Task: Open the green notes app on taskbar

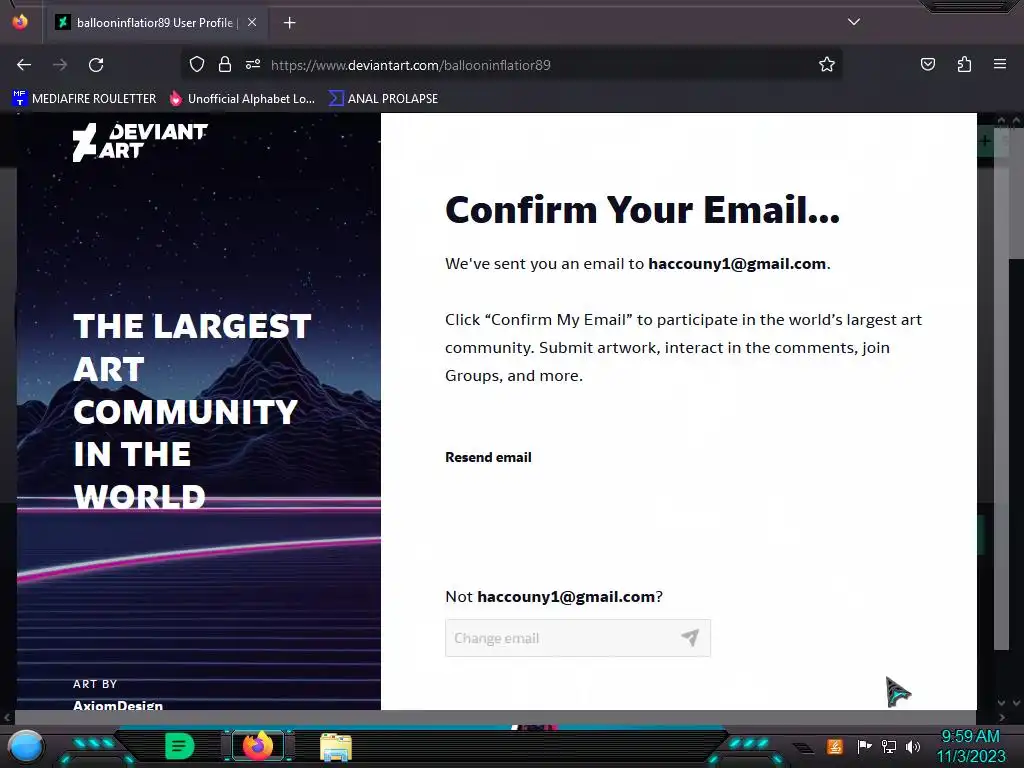Action: [x=180, y=746]
